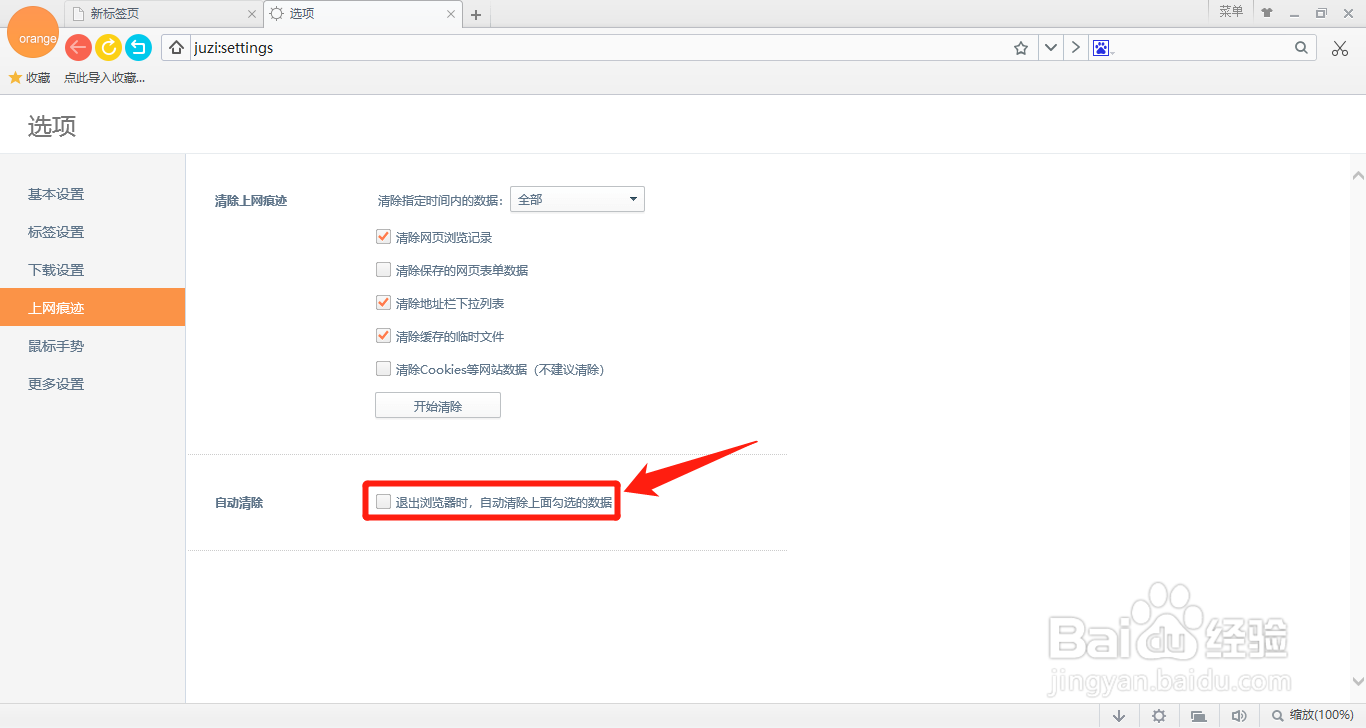Check 清除Cookies等网站数据 checkbox
This screenshot has height=728, width=1366.
[x=383, y=369]
